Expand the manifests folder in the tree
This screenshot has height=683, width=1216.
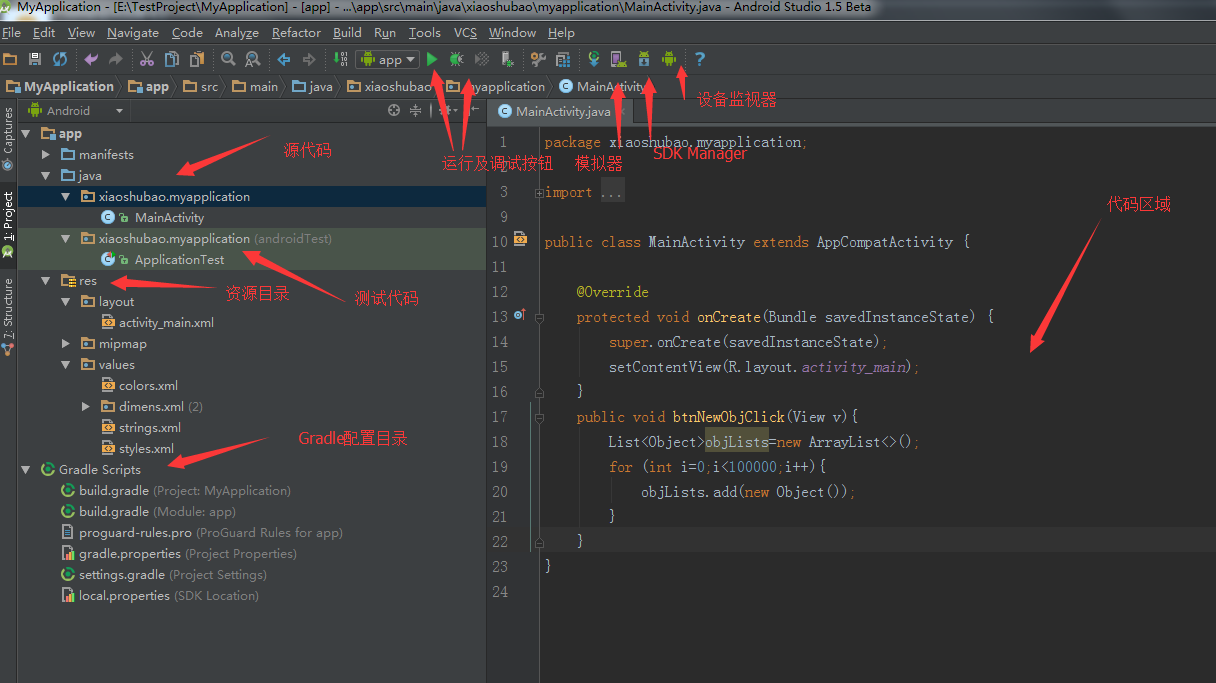(46, 155)
